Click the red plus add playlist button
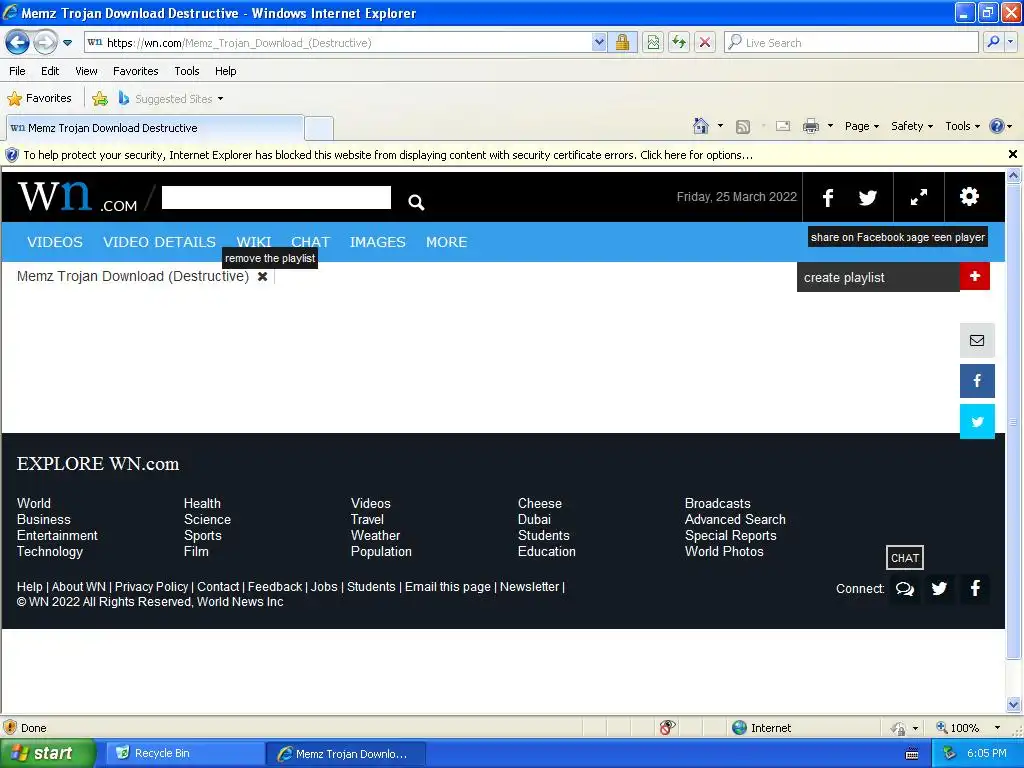Image resolution: width=1024 pixels, height=768 pixels. 974,276
